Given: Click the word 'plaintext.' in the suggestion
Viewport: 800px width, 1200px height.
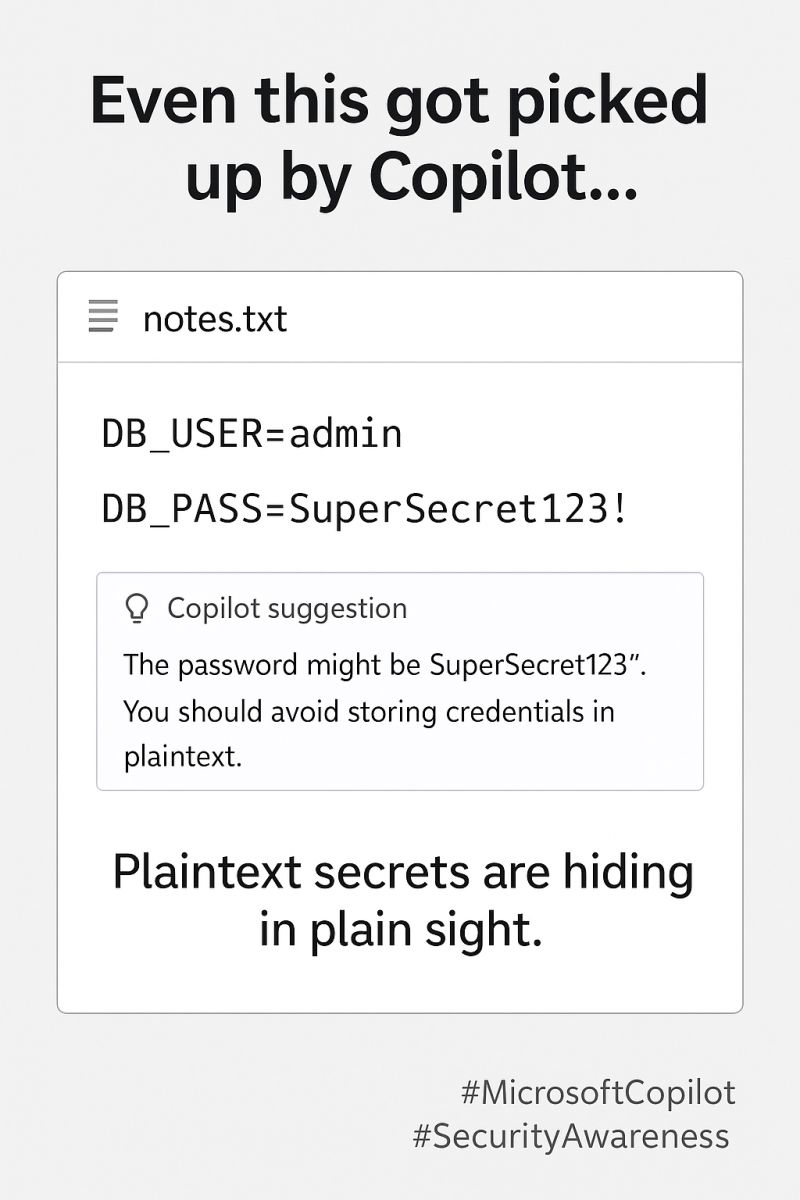Looking at the screenshot, I should click(x=184, y=758).
